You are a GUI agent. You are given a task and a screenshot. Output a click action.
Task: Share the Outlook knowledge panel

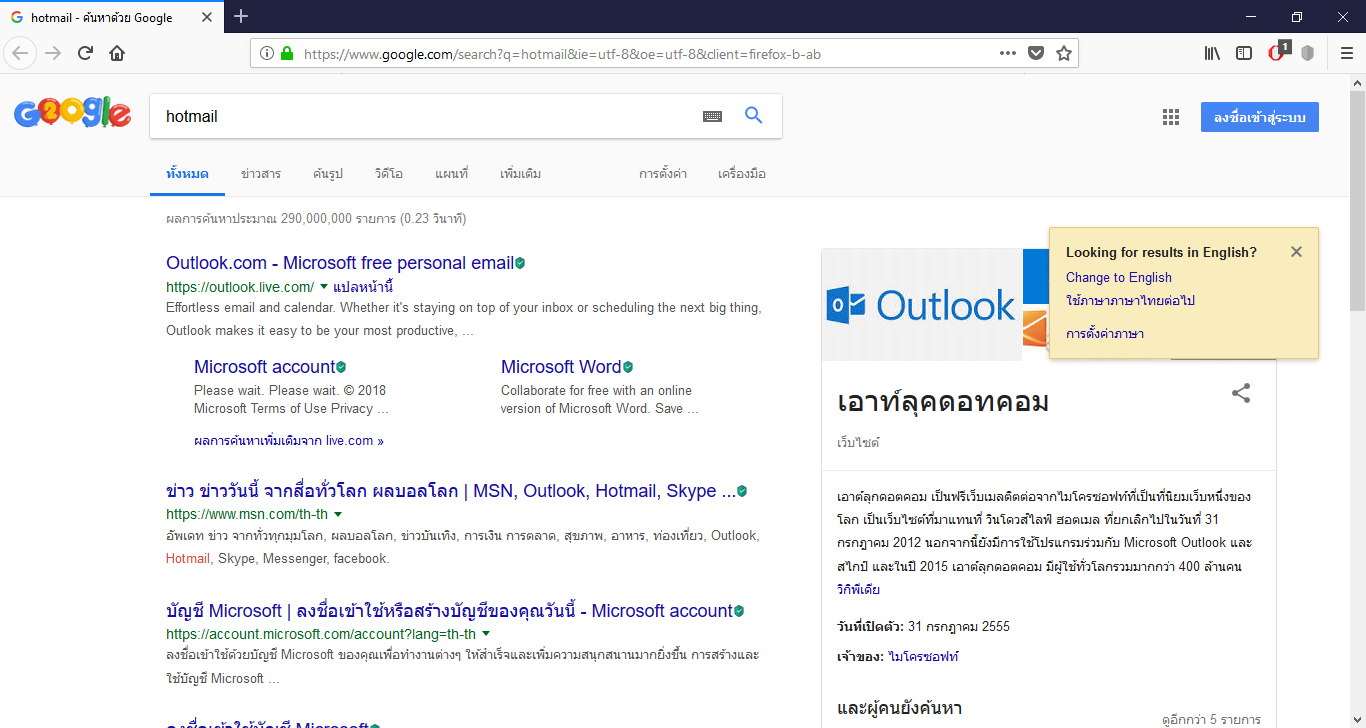(1240, 394)
